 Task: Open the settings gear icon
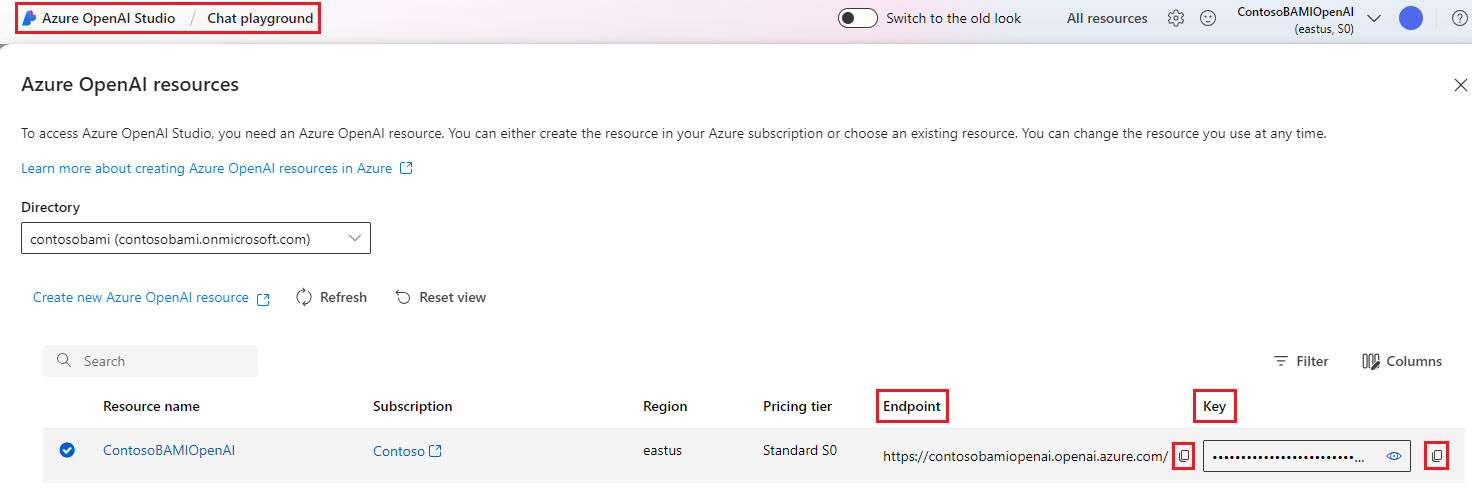click(x=1176, y=18)
